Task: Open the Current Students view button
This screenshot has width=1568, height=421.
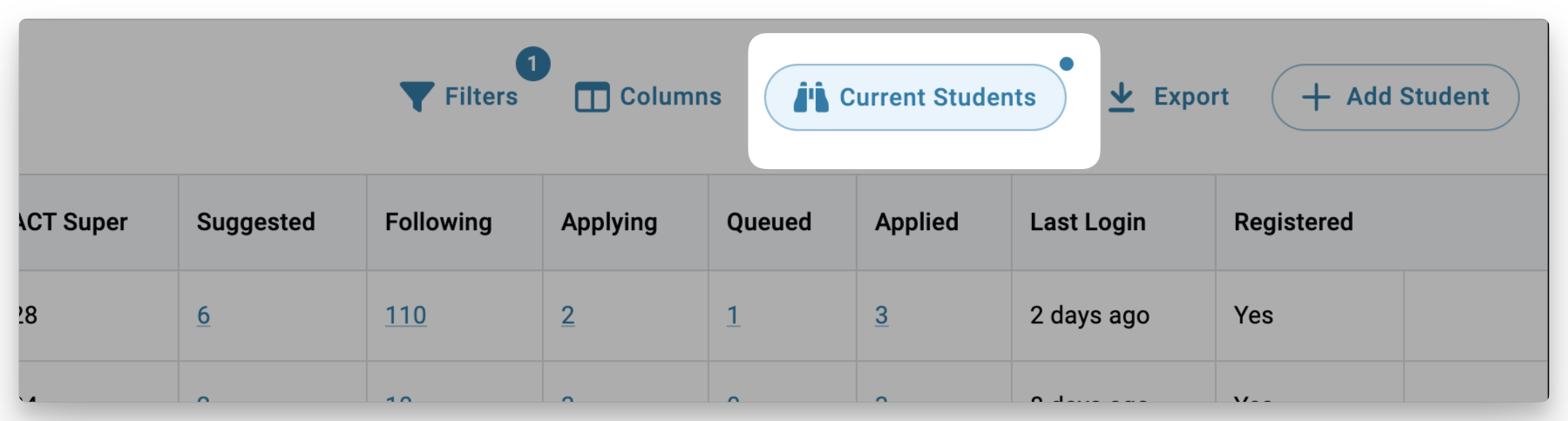Action: tap(915, 97)
